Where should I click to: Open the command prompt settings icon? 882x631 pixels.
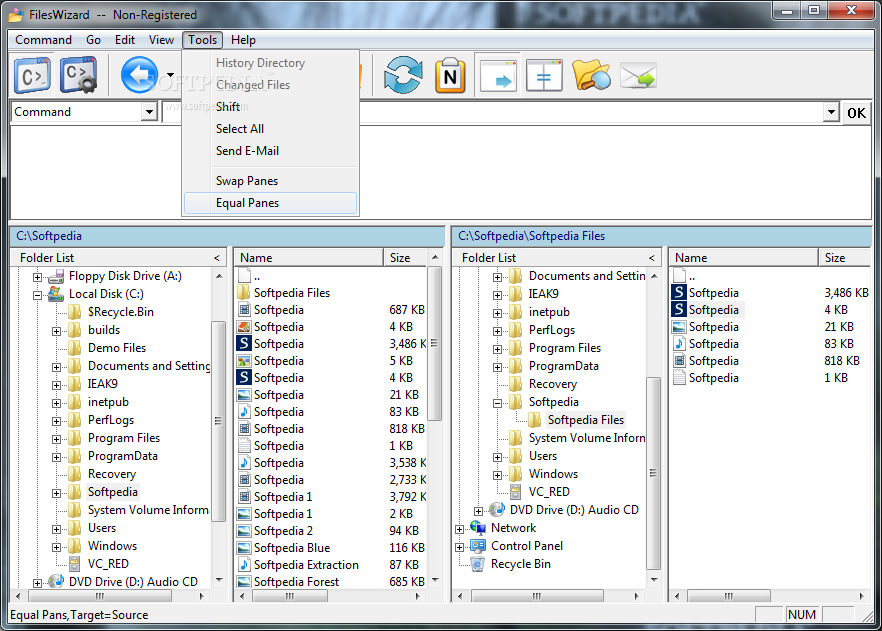(79, 75)
